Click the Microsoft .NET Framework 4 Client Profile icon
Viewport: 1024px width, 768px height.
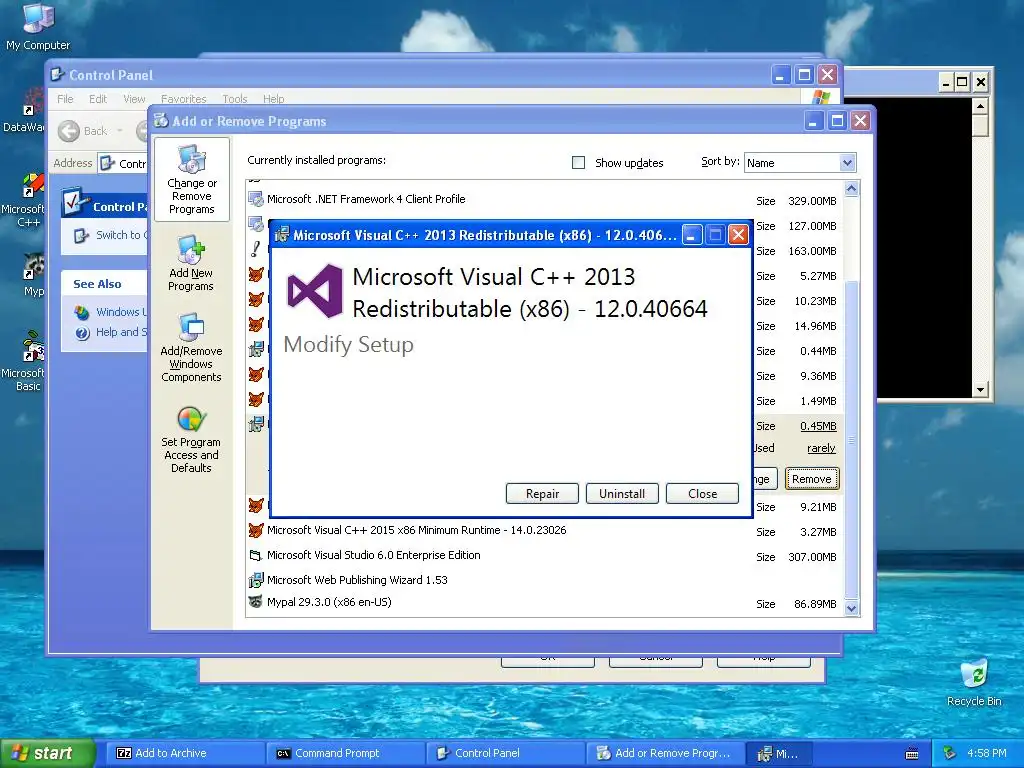[x=256, y=199]
